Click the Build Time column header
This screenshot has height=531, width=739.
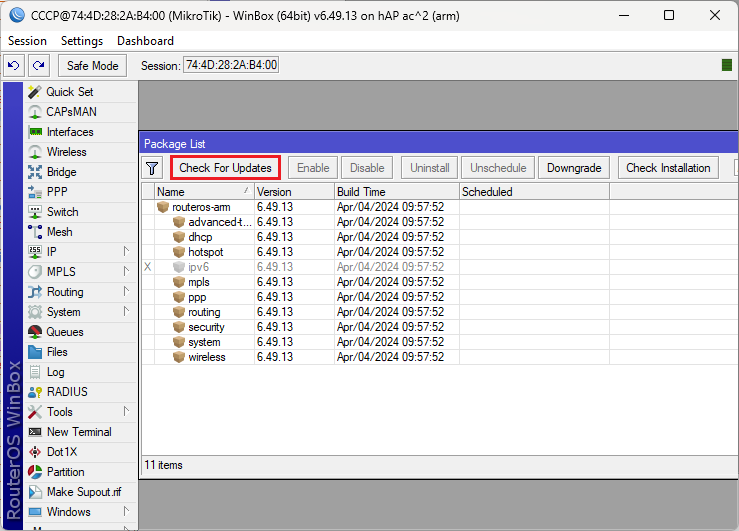(397, 192)
